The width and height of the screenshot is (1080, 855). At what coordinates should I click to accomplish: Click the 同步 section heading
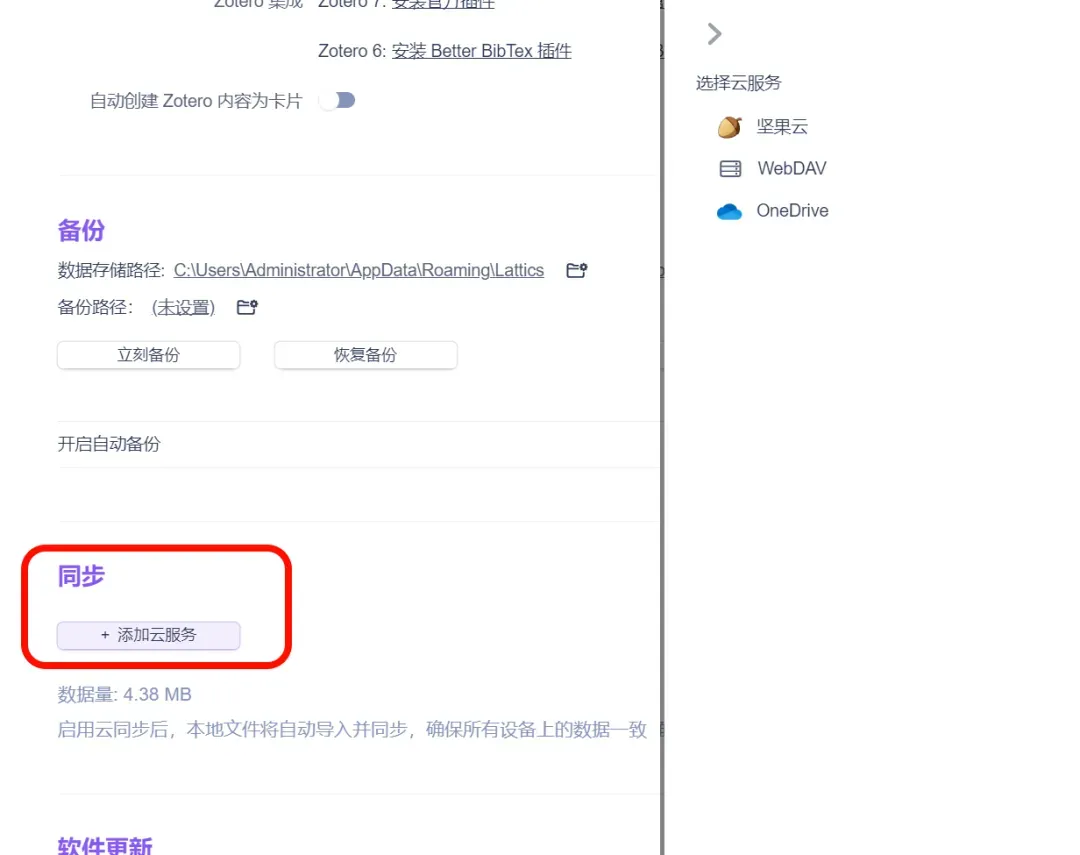coord(81,576)
